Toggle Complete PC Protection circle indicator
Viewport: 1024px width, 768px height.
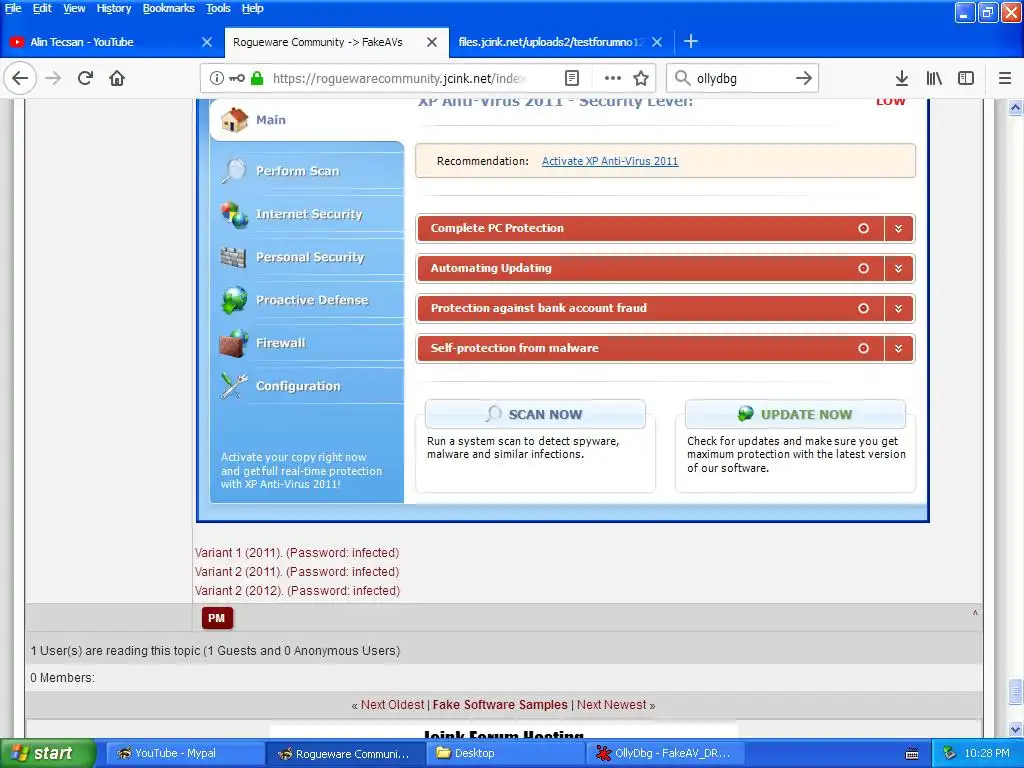pyautogui.click(x=863, y=229)
